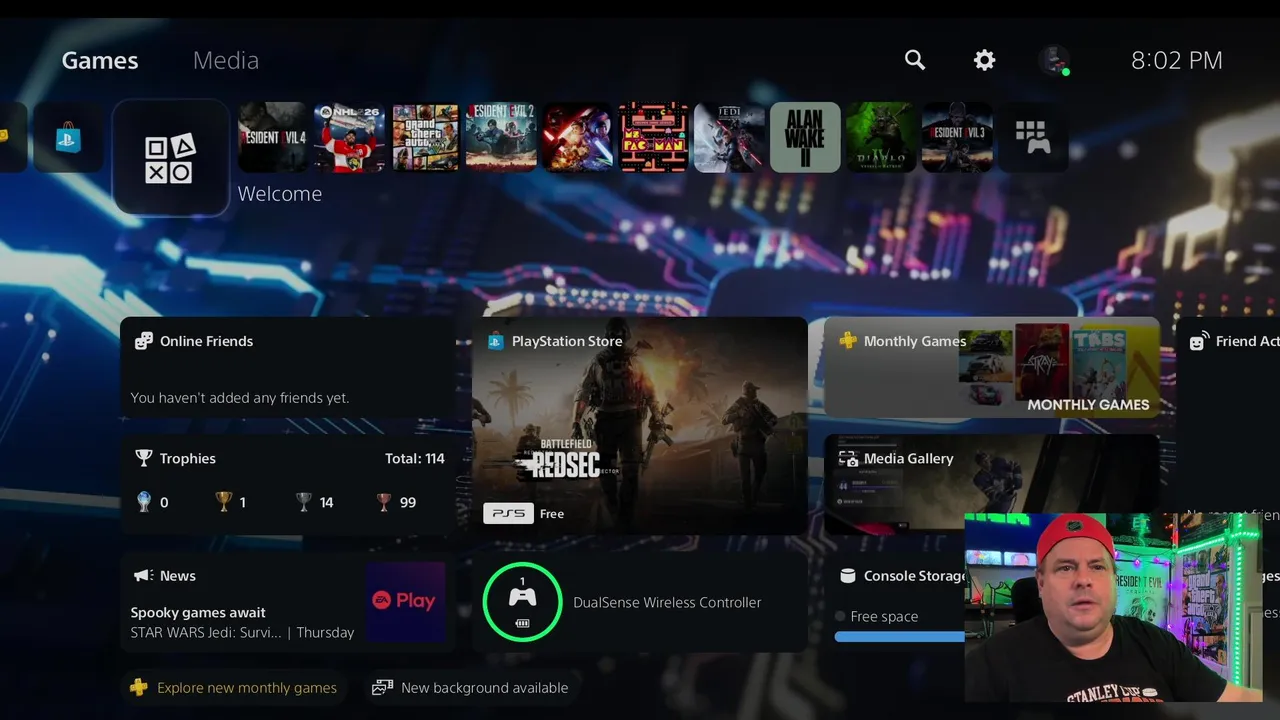This screenshot has width=1280, height=720.
Task: Launch LEGO Star Wars game tile
Action: click(577, 137)
